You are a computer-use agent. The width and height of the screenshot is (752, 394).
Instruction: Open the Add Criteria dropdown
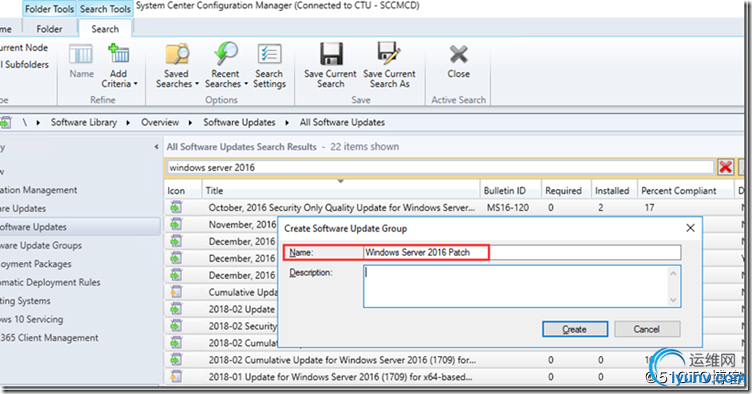coord(118,66)
